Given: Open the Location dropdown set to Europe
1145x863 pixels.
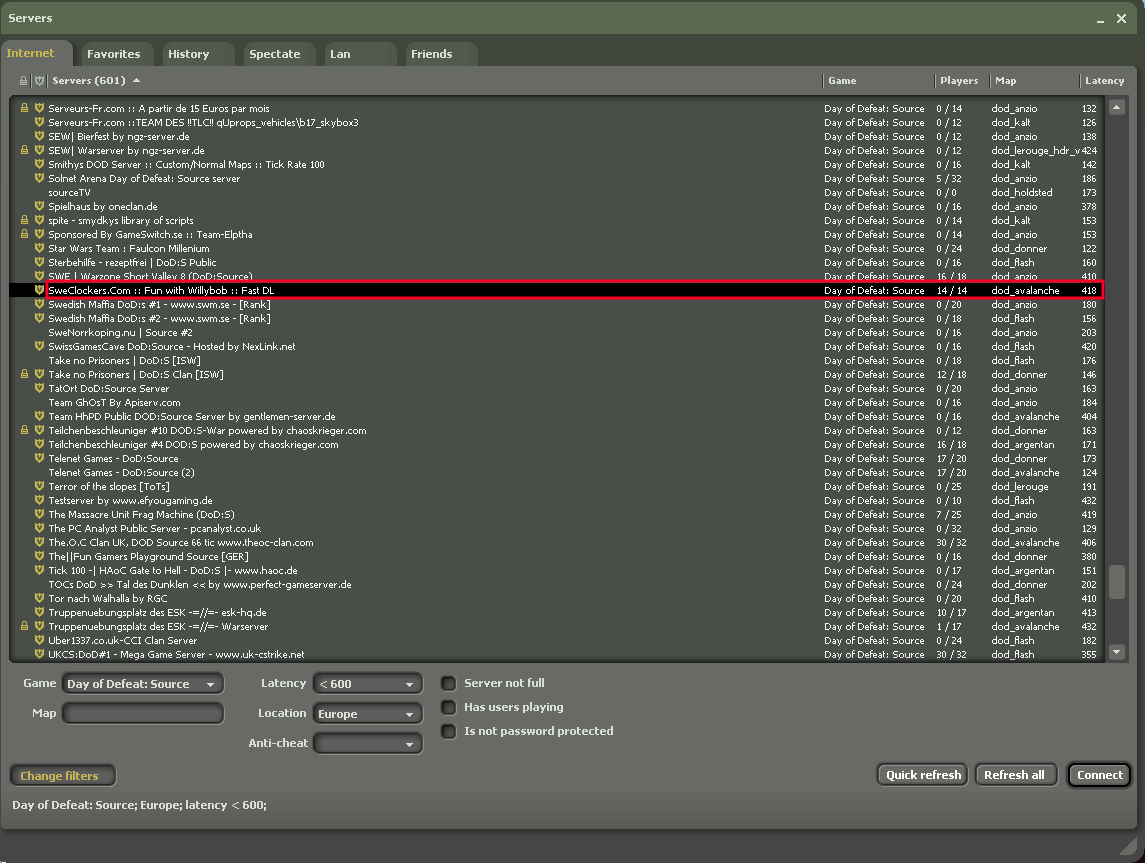Looking at the screenshot, I should (367, 714).
